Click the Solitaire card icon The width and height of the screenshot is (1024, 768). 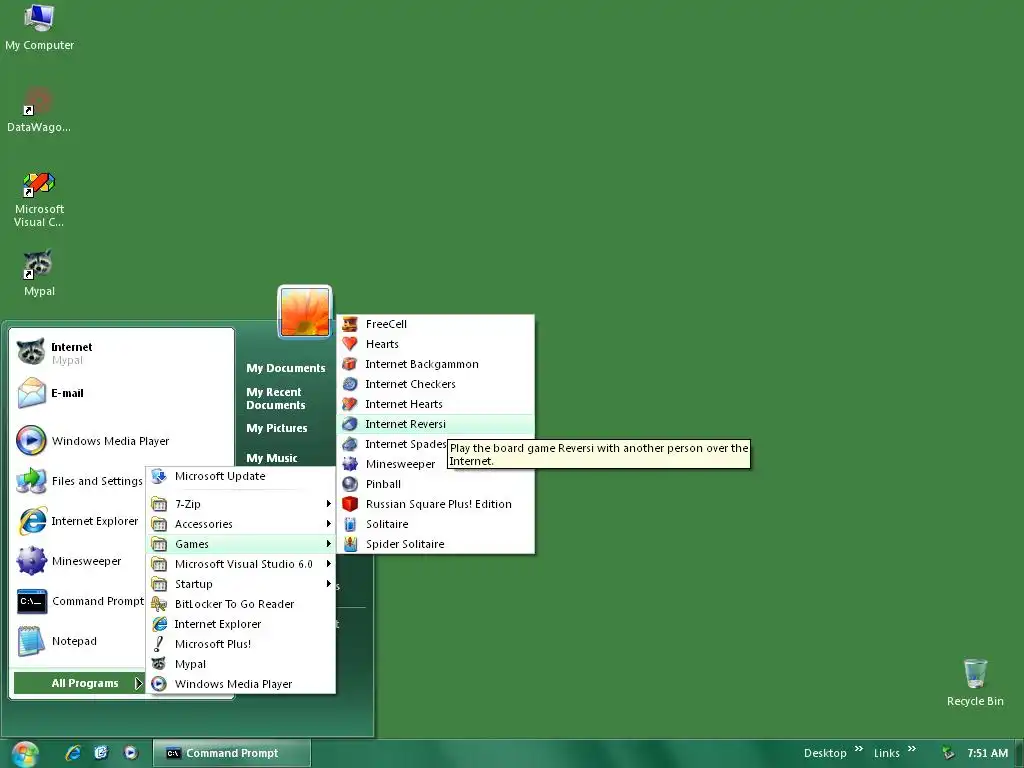350,524
